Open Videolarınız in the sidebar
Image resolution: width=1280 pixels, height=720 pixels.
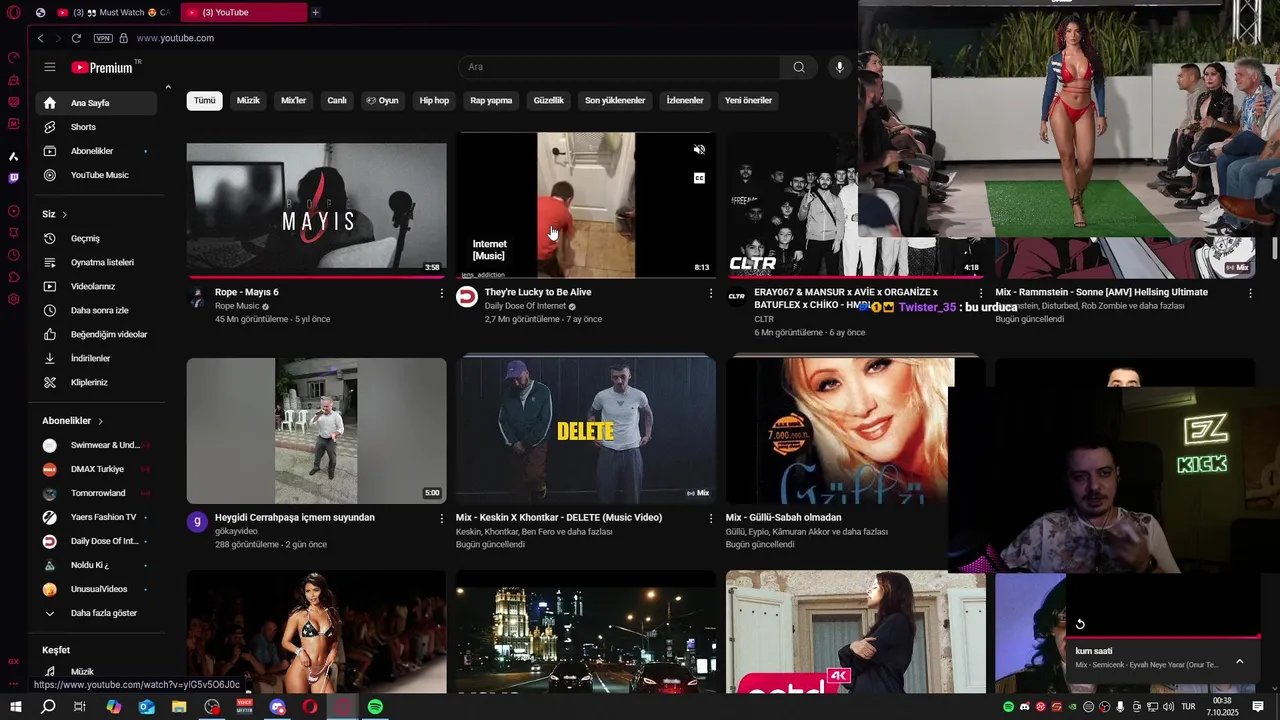95,286
